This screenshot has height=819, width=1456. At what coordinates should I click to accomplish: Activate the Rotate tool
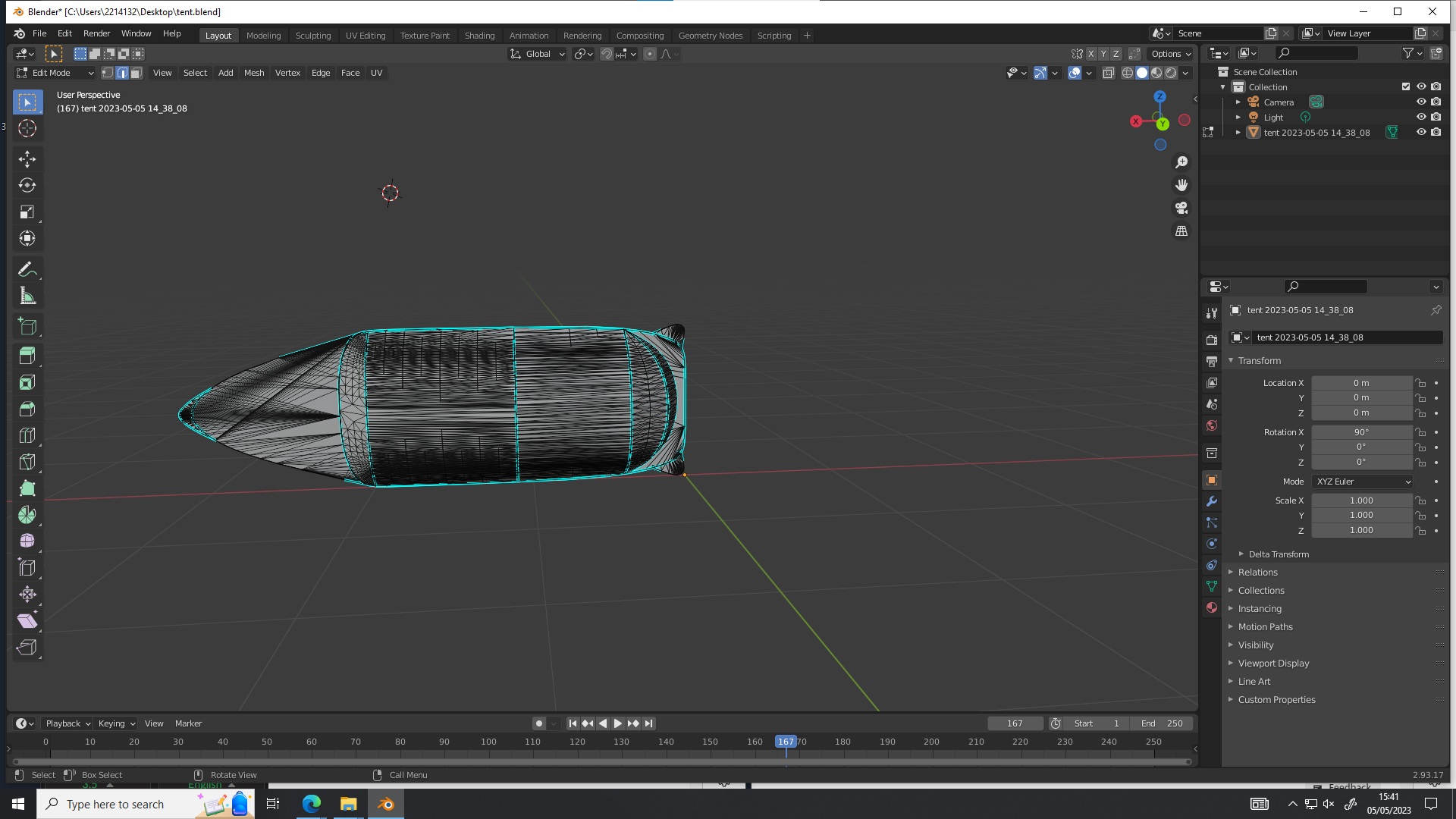(27, 186)
